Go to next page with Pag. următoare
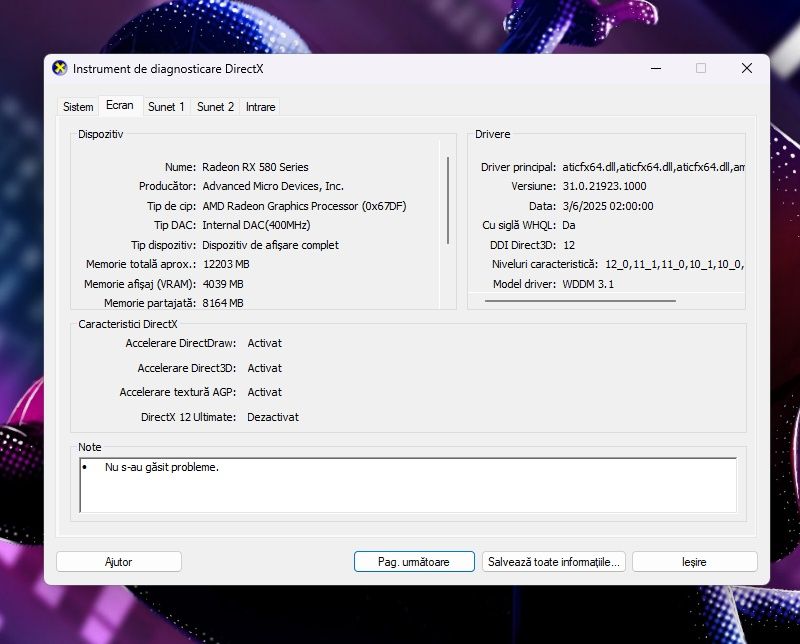 click(x=414, y=562)
